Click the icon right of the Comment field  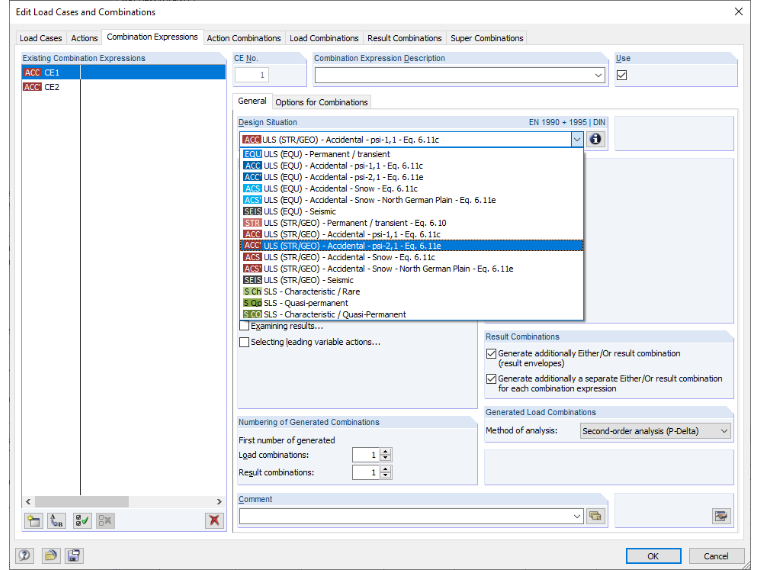tap(721, 516)
